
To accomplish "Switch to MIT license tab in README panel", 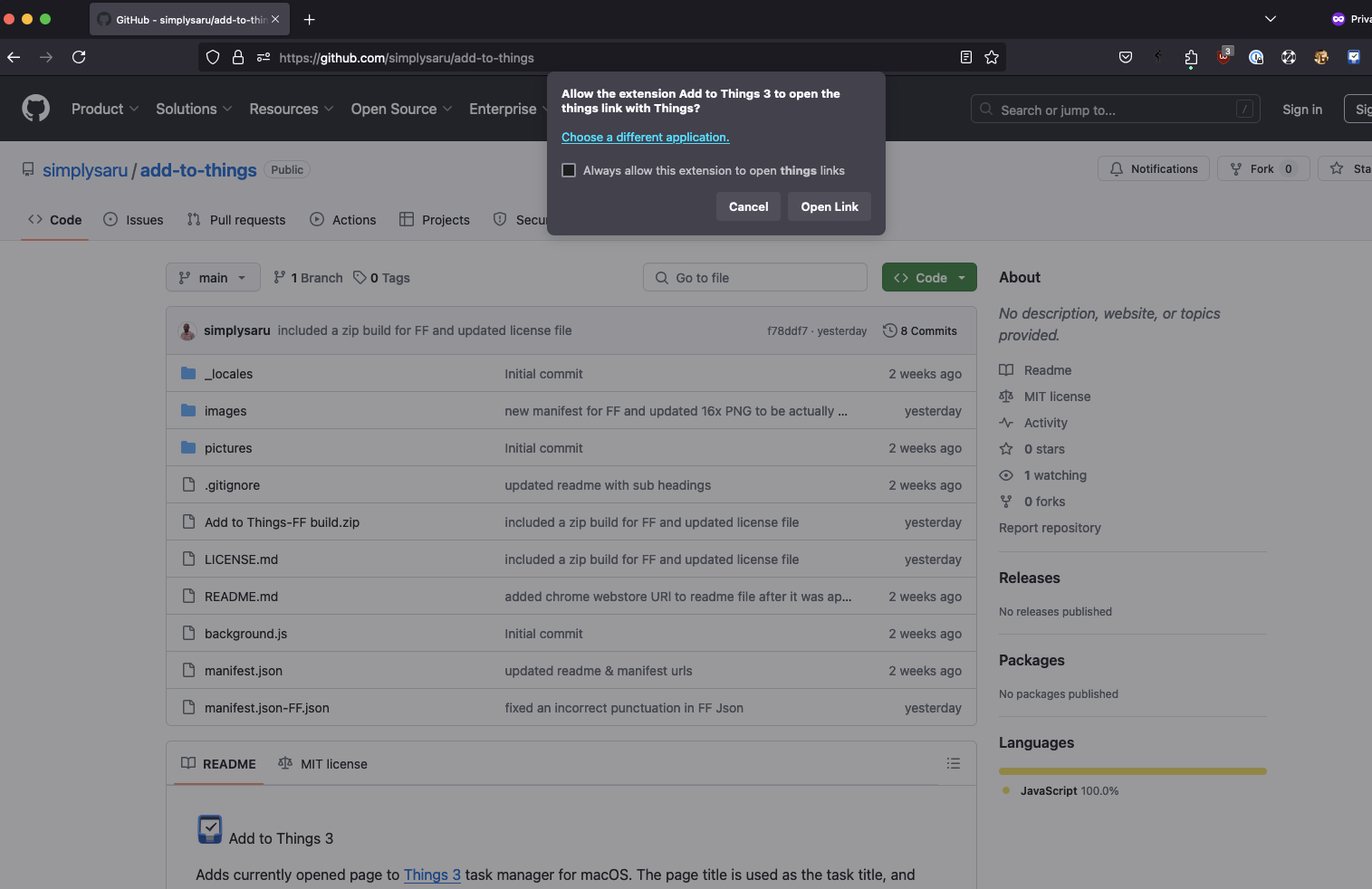I will (x=322, y=763).
